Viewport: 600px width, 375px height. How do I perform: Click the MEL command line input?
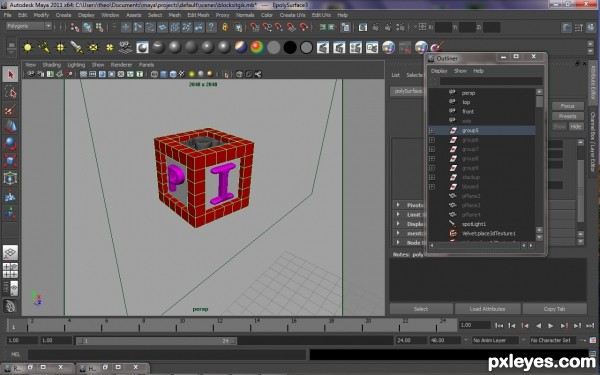tap(166, 354)
